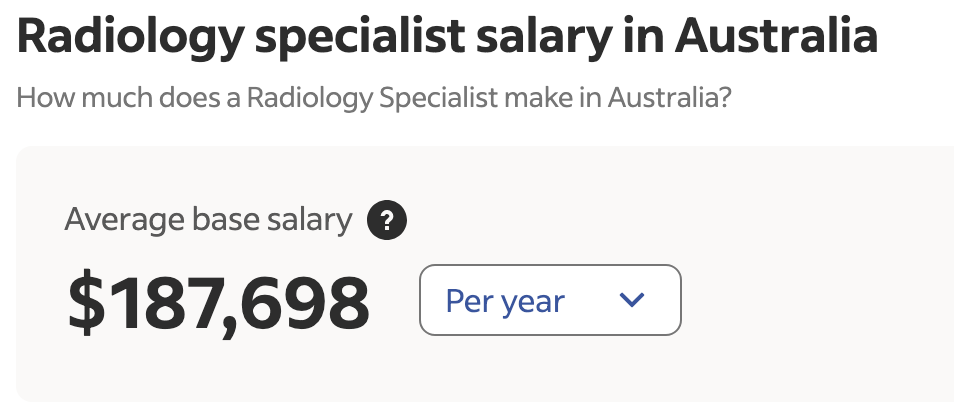Image resolution: width=954 pixels, height=406 pixels.
Task: Click the Radiology specialist salary in Australia heading
Action: (x=447, y=37)
